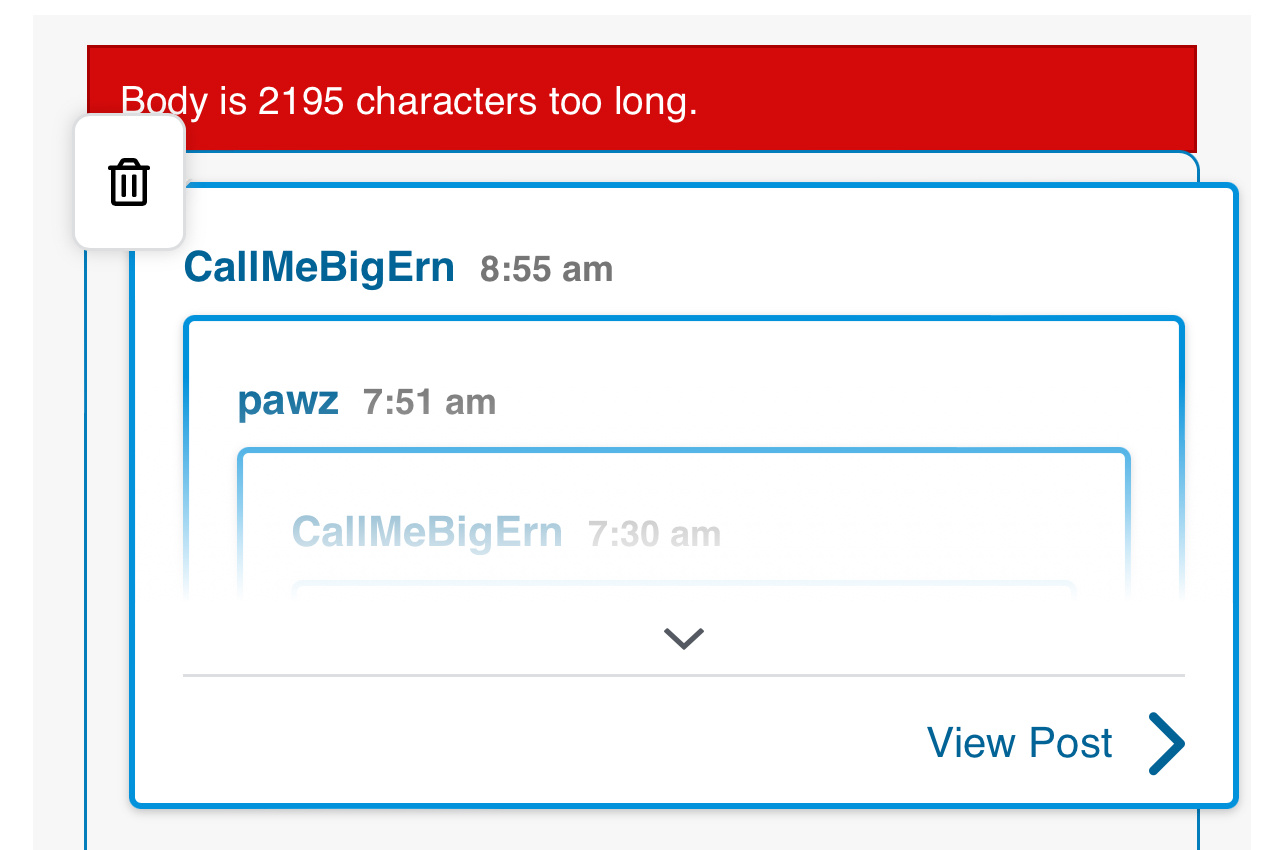Click empty space right of 7:51 am
Screen dimensions: 1284x850
pyautogui.click(x=800, y=402)
